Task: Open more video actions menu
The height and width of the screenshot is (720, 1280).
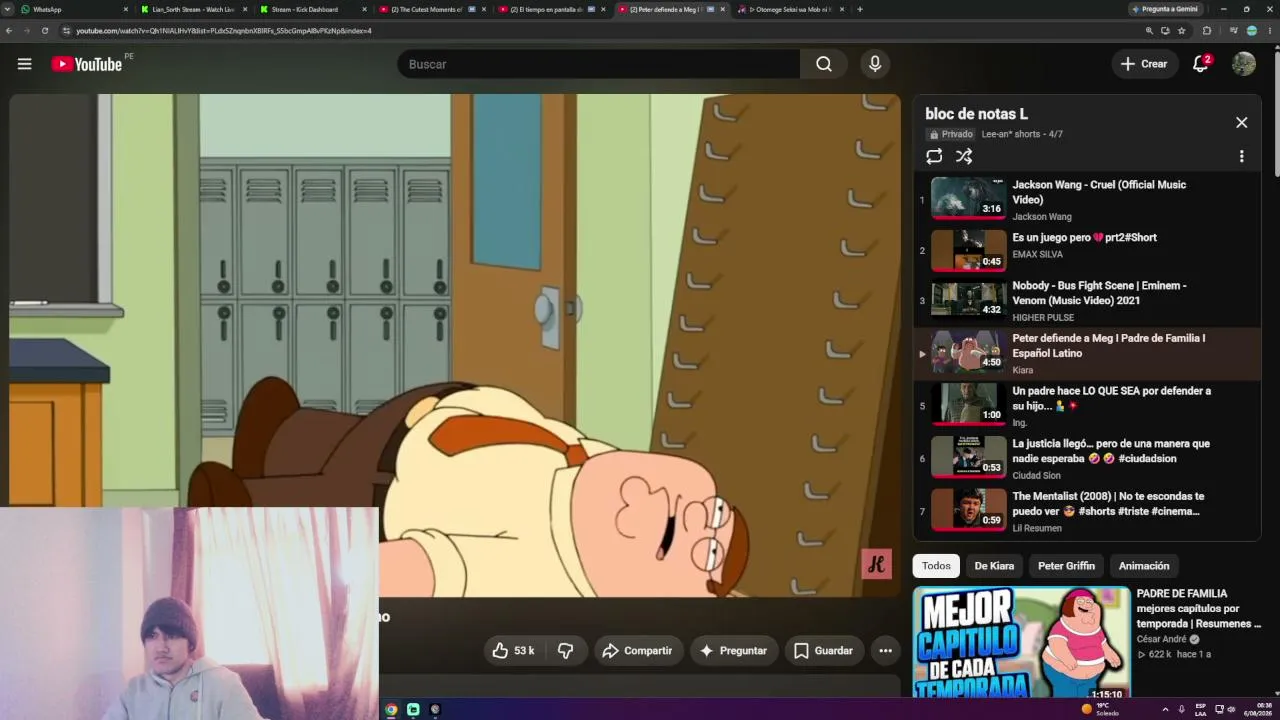Action: (885, 651)
